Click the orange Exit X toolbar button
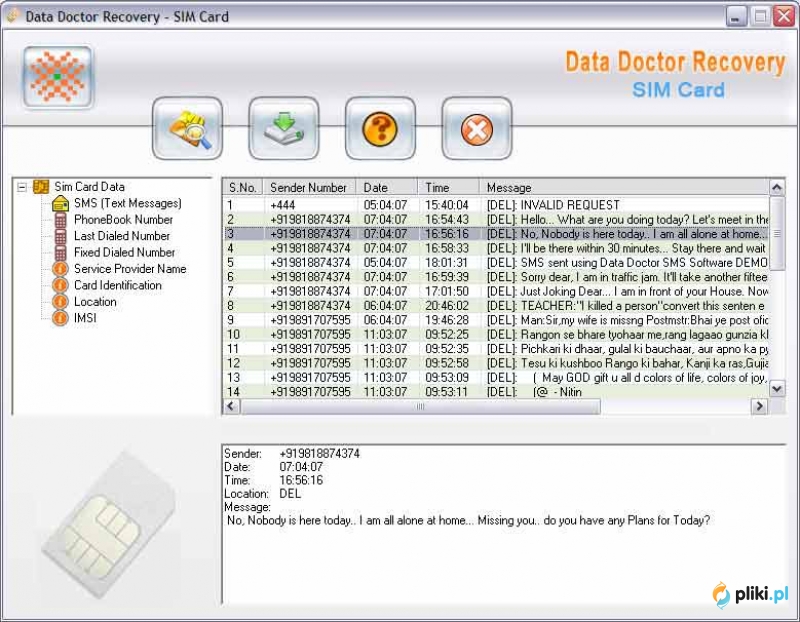The height and width of the screenshot is (622, 800). click(x=477, y=128)
